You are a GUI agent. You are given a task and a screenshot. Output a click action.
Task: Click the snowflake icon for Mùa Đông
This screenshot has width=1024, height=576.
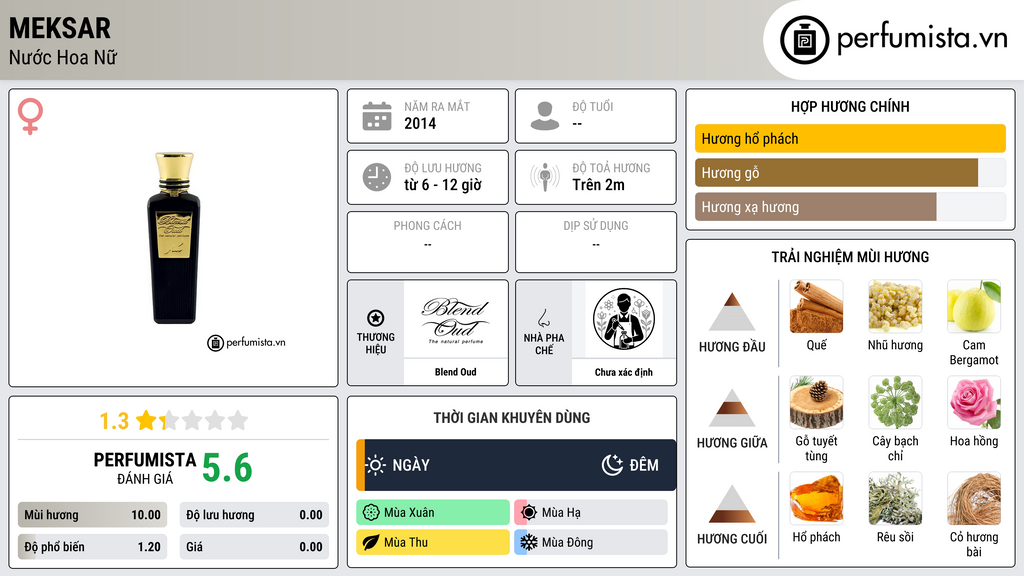[x=529, y=543]
